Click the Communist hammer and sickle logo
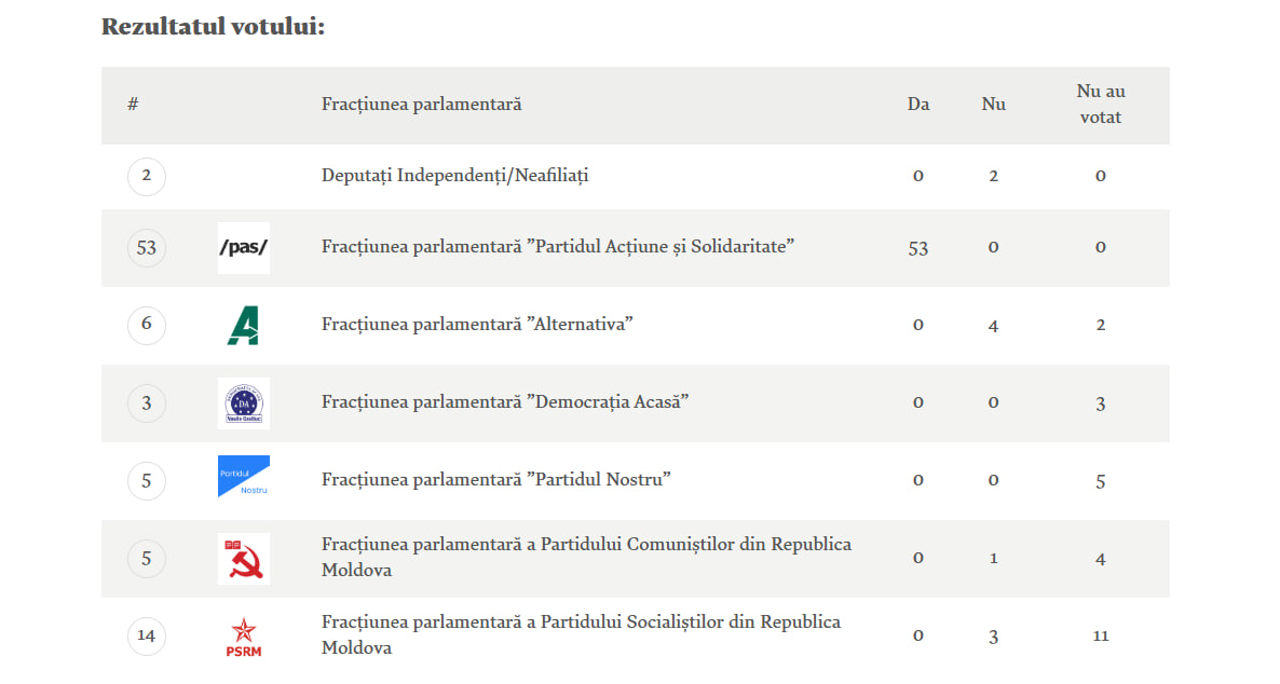This screenshot has width=1280, height=684. pos(244,558)
